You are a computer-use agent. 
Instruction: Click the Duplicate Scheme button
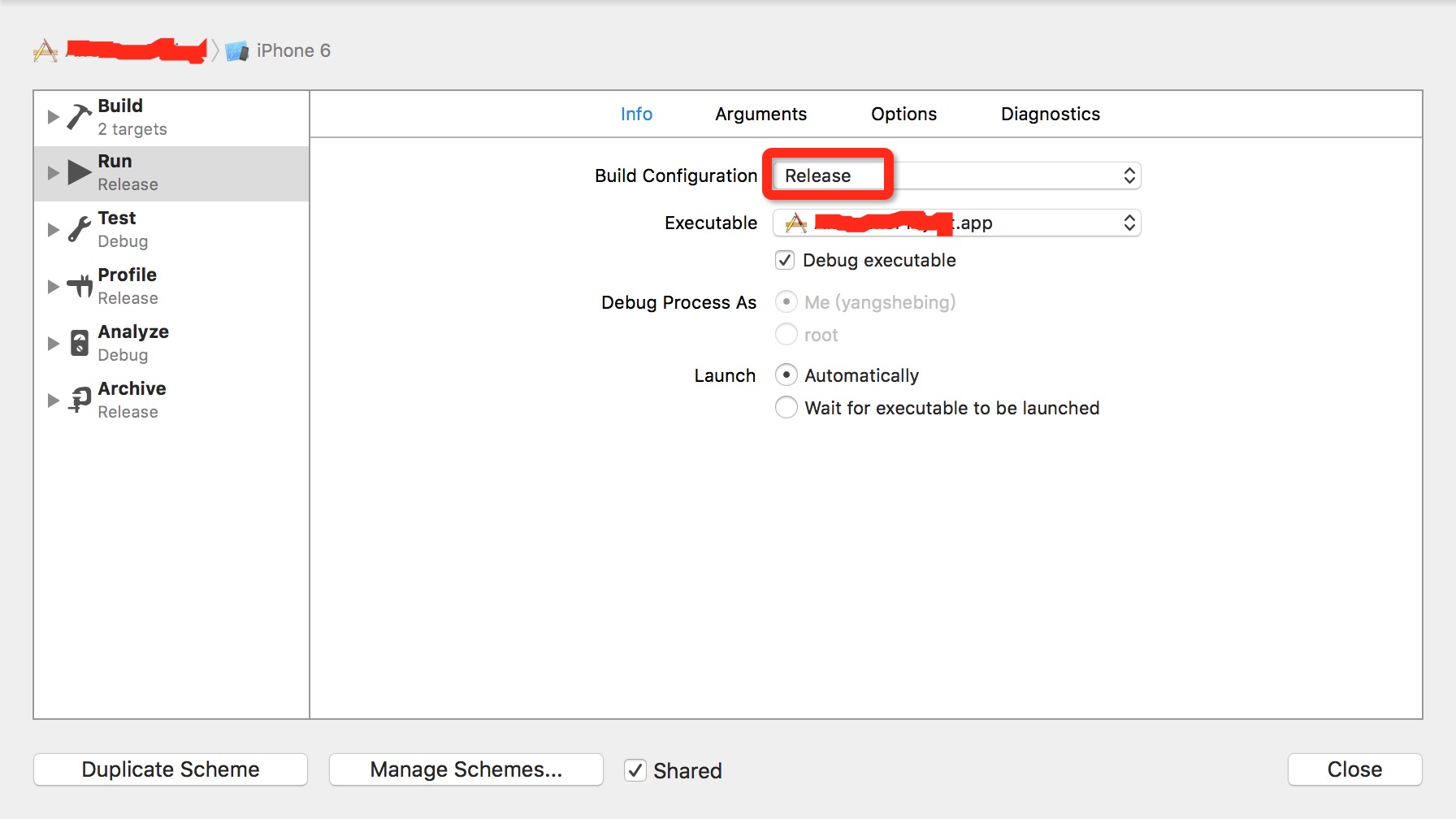pyautogui.click(x=171, y=769)
